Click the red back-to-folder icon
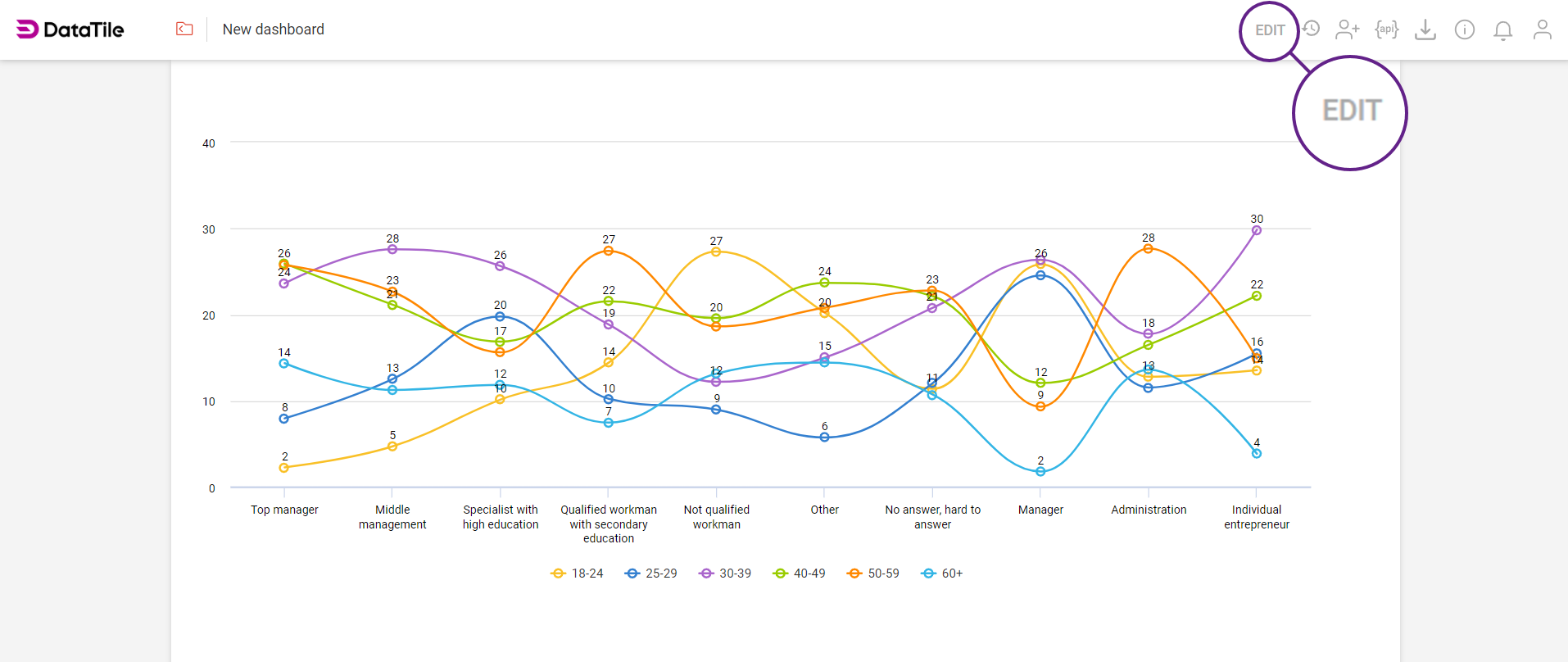 pos(184,29)
